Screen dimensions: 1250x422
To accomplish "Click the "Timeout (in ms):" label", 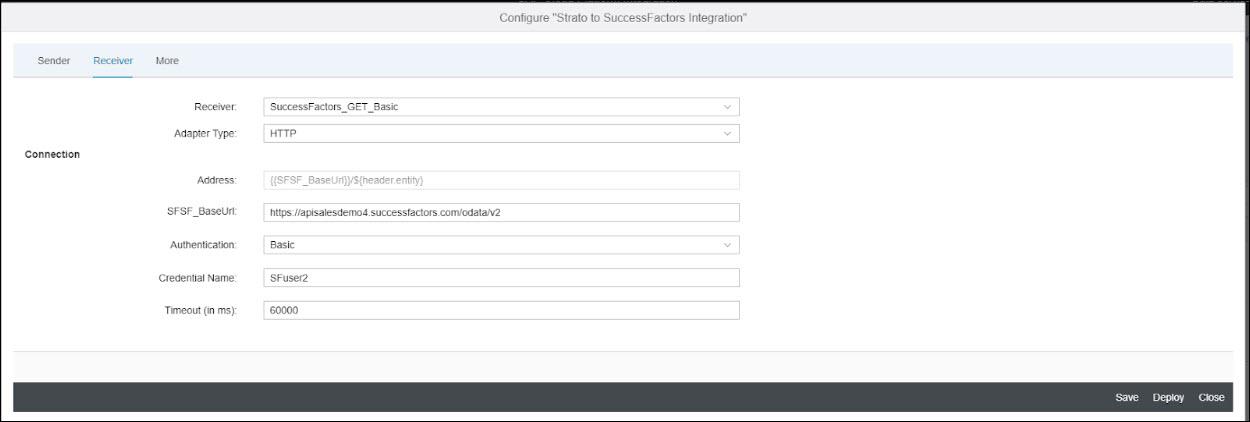I will pyautogui.click(x=200, y=310).
